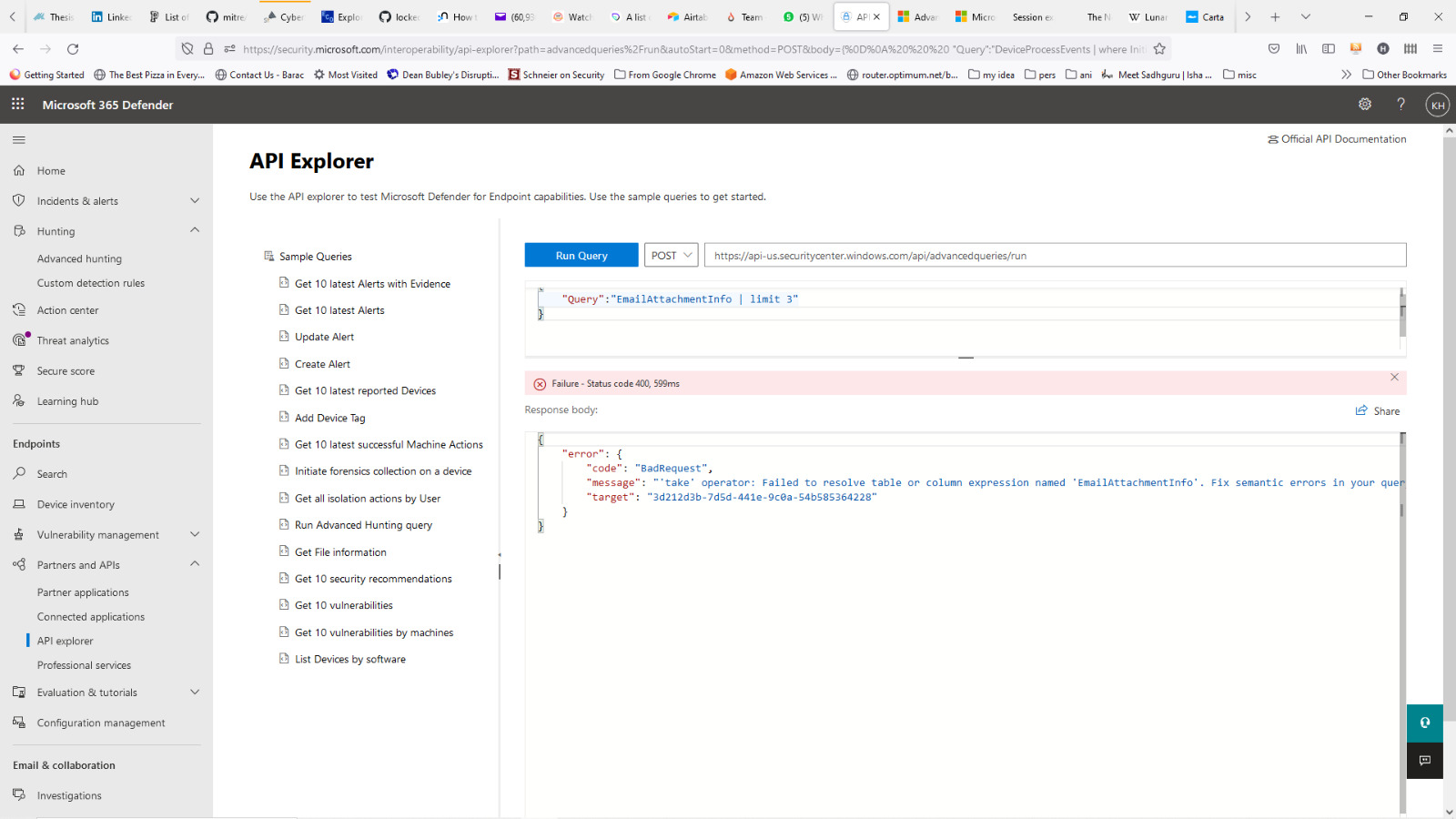This screenshot has height=819, width=1456.
Task: Click the Secure score trophy icon
Action: tap(19, 370)
